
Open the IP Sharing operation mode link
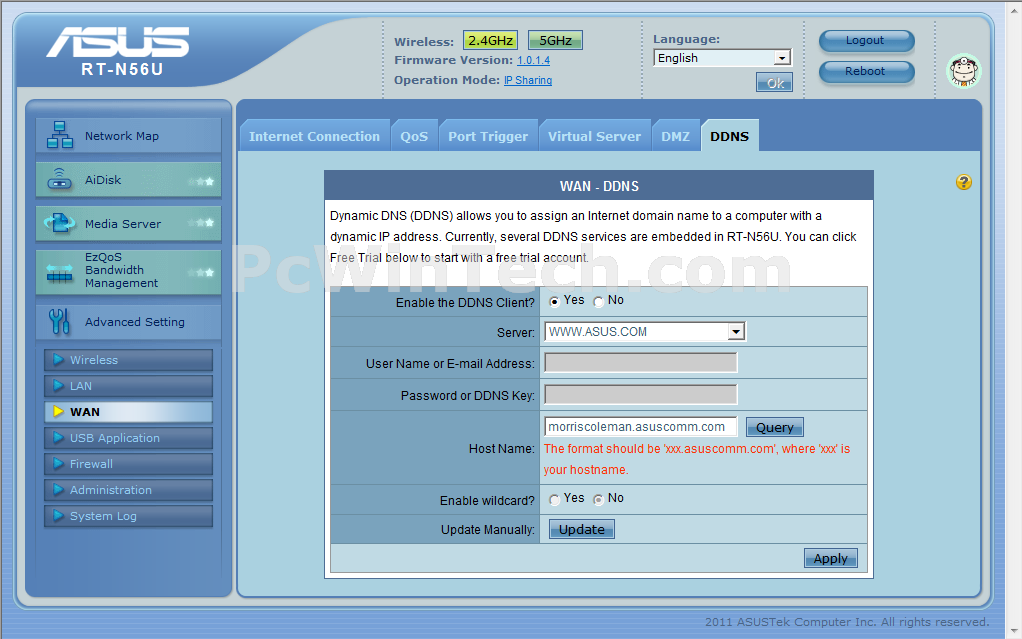click(528, 80)
